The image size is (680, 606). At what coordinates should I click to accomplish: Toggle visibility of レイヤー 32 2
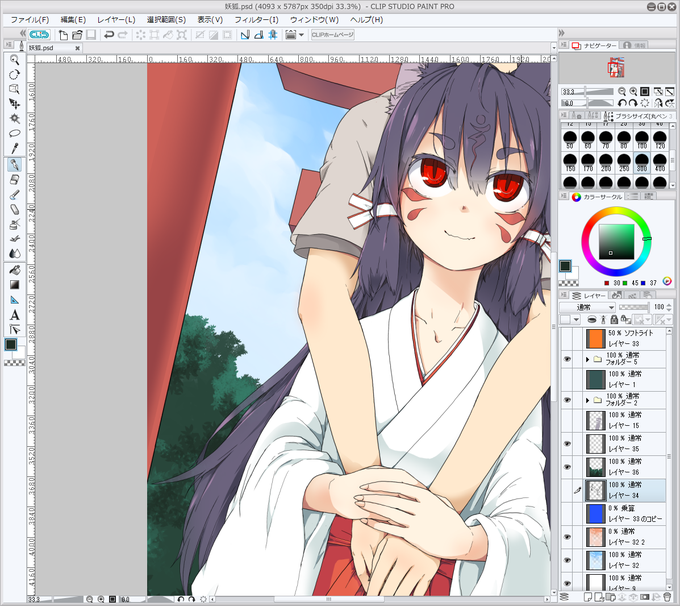[567, 537]
